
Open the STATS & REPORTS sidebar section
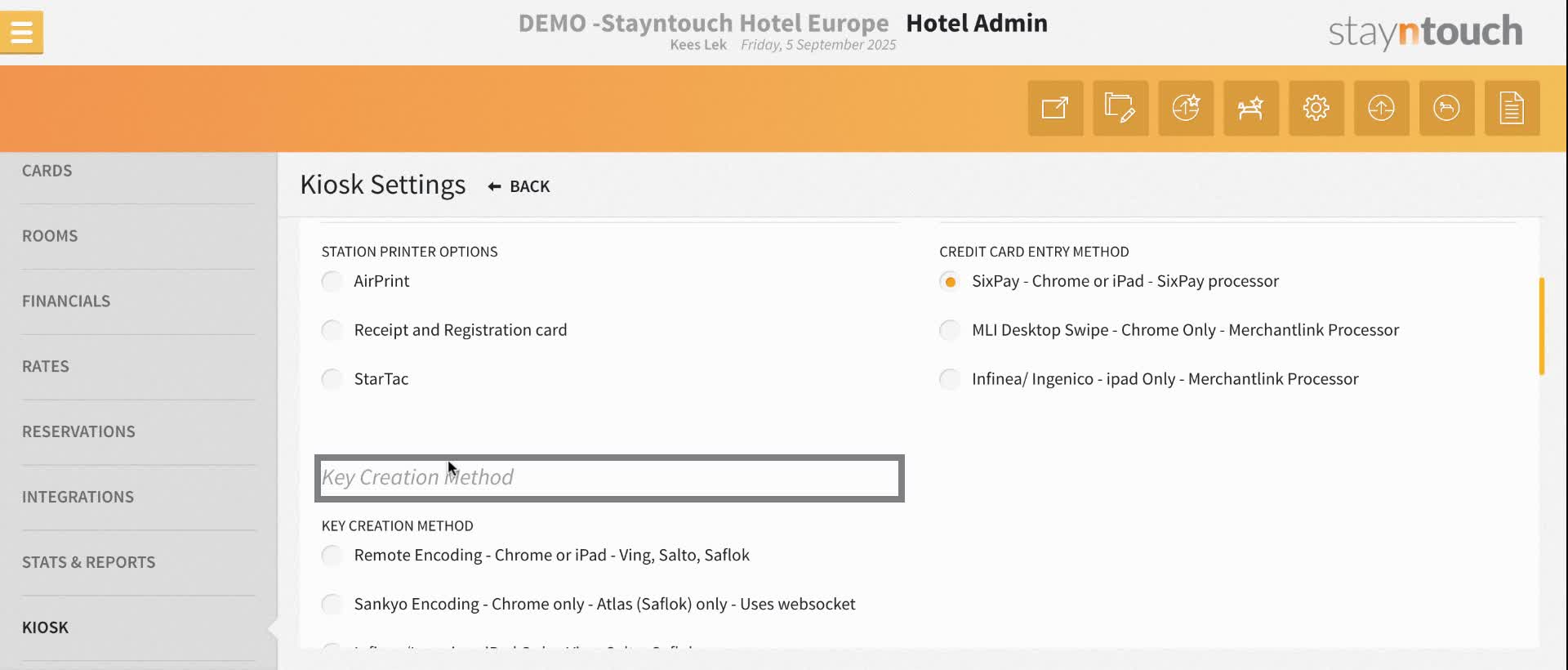(x=88, y=563)
